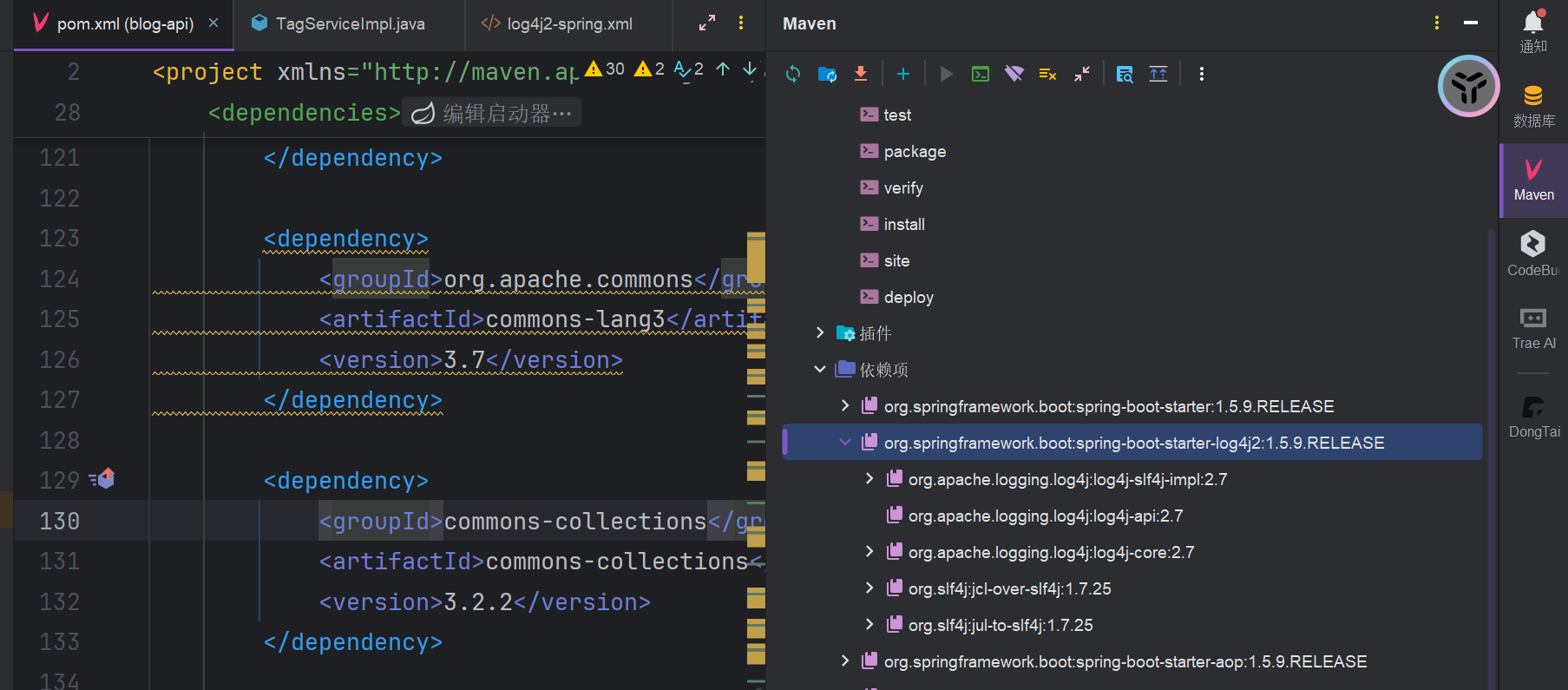
Task: Click the 30 warnings inspection indicator
Action: [x=605, y=69]
